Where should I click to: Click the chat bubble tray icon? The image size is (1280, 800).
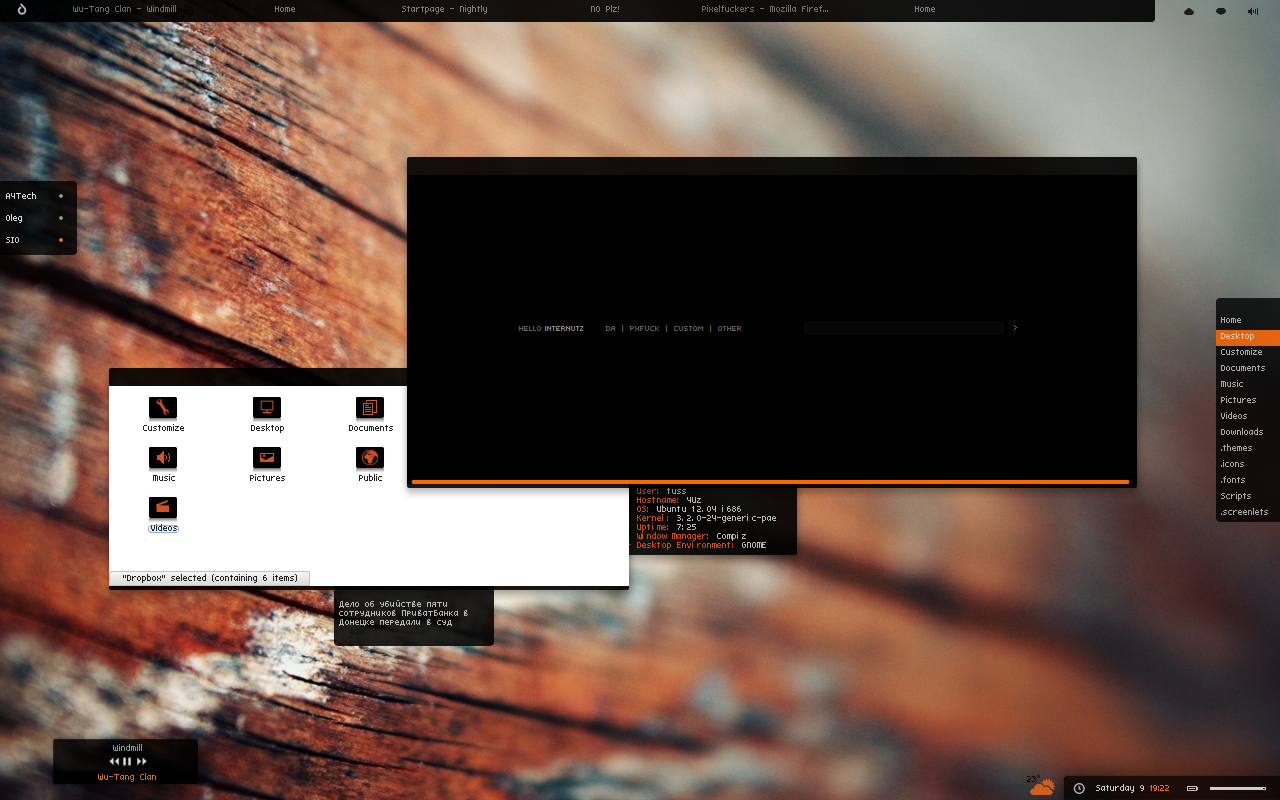click(1221, 11)
